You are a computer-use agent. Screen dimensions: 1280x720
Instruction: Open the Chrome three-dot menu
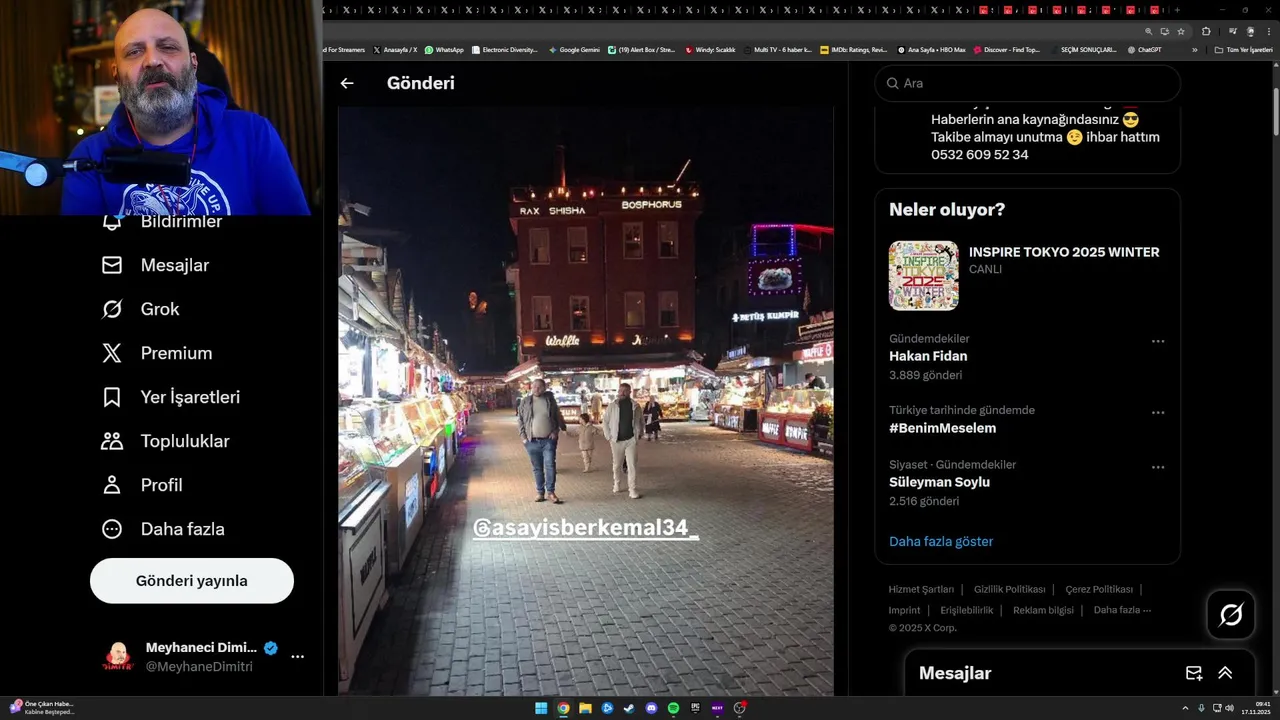click(1269, 31)
